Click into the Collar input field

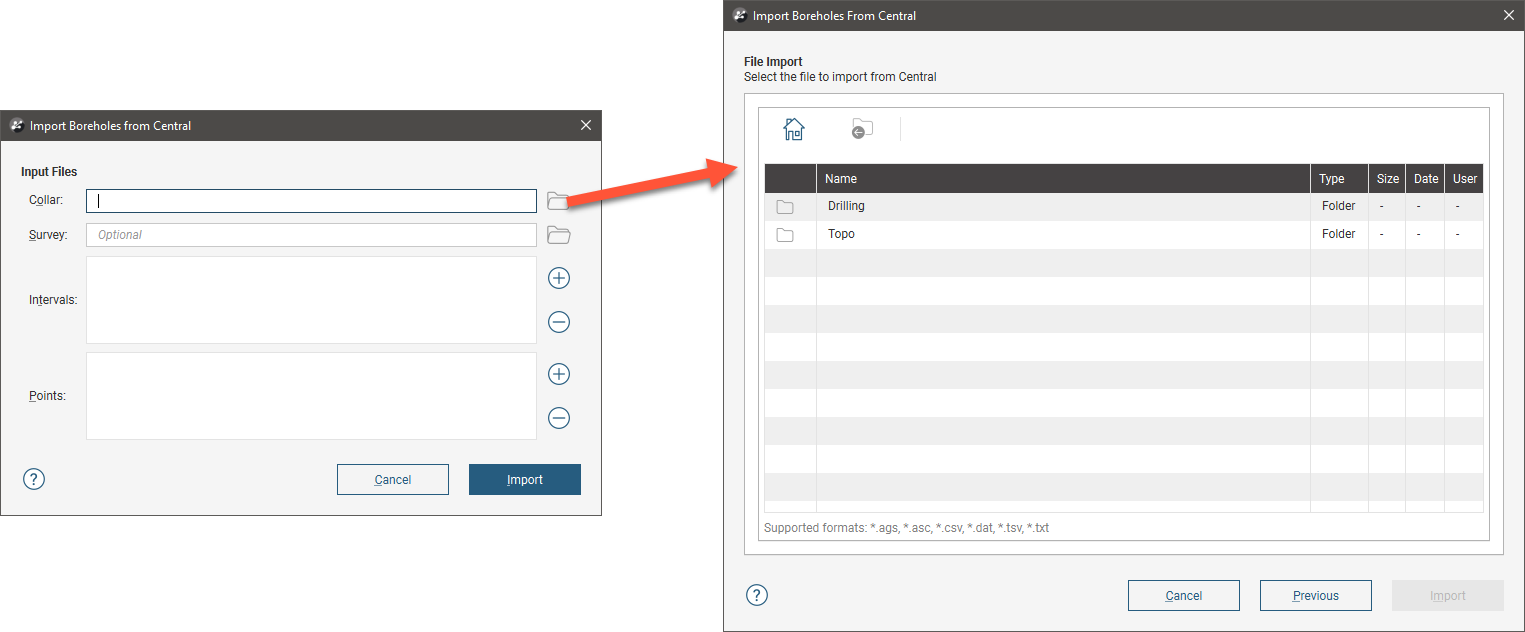point(311,200)
